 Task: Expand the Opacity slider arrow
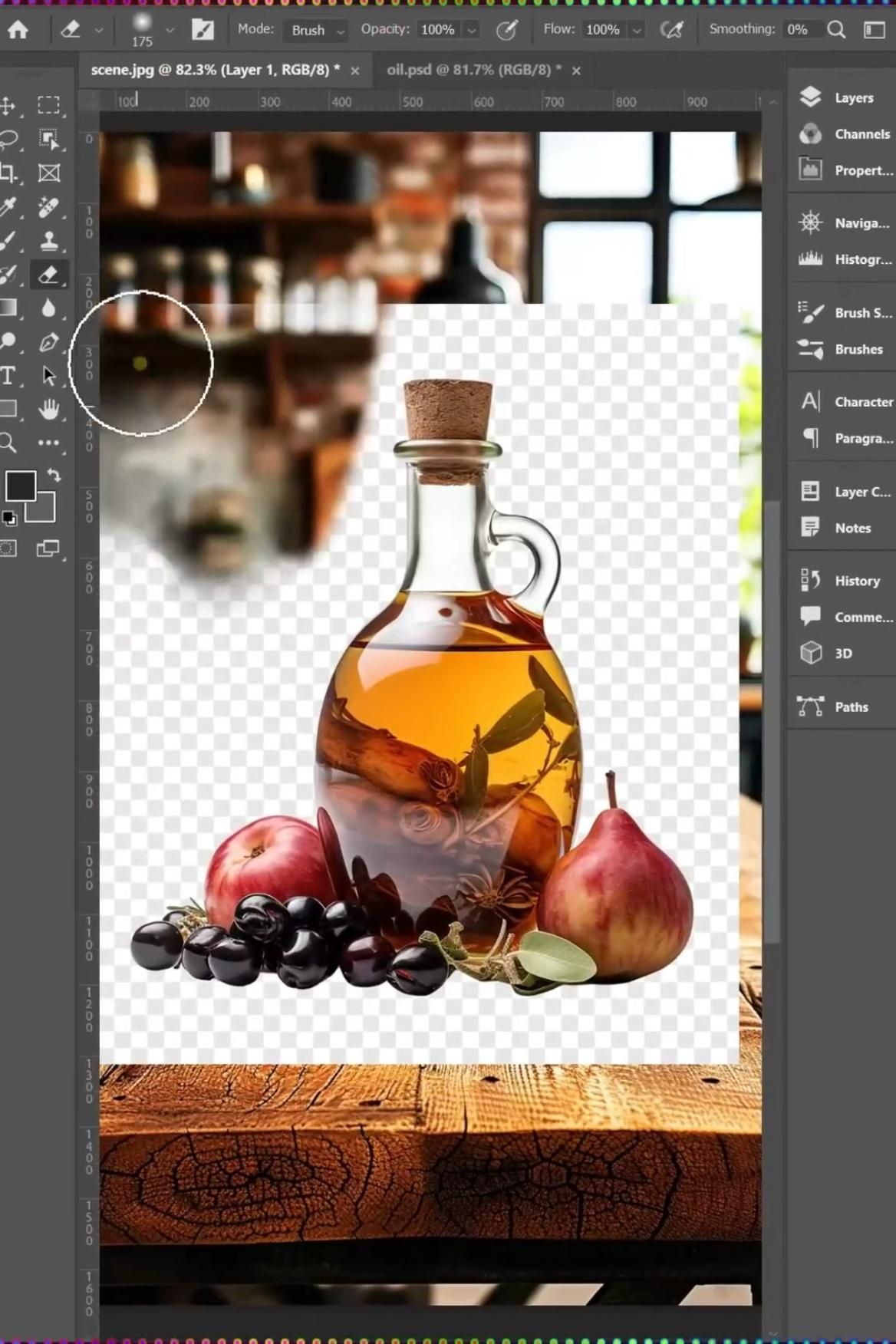[472, 31]
